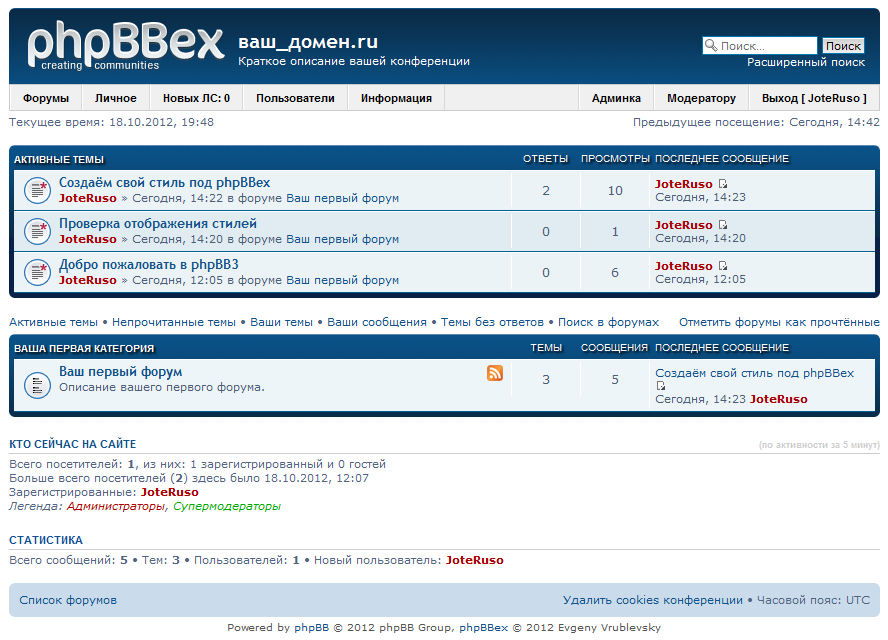This screenshot has height=640, width=888.
Task: Click 'Отметить форумы как прочтённые' link
Action: [x=779, y=322]
